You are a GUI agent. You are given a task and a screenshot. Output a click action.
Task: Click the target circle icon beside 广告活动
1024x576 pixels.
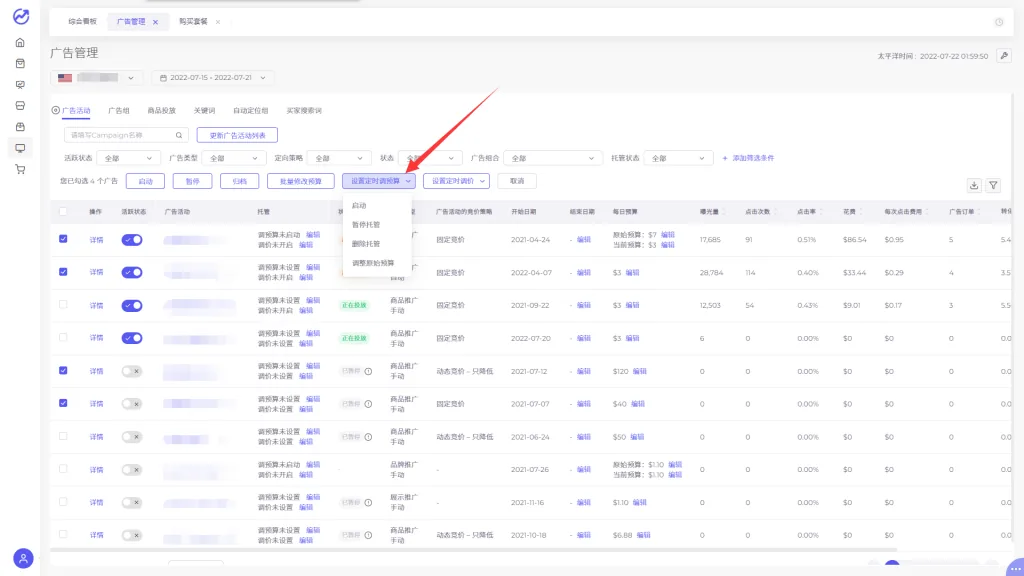click(x=56, y=110)
